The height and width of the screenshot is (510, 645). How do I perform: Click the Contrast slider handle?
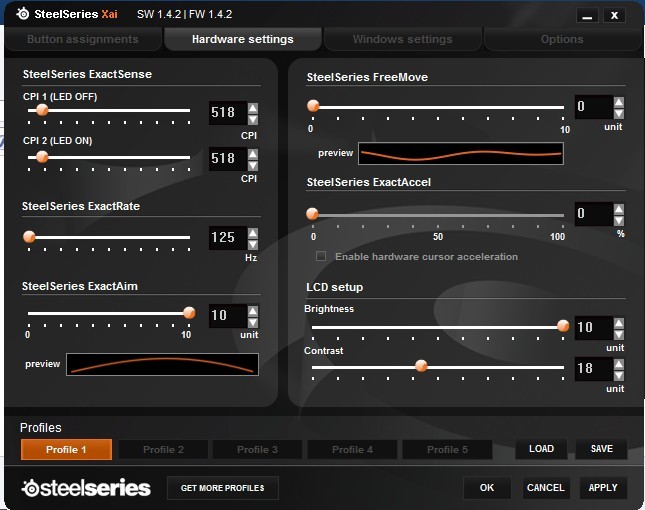click(x=421, y=366)
